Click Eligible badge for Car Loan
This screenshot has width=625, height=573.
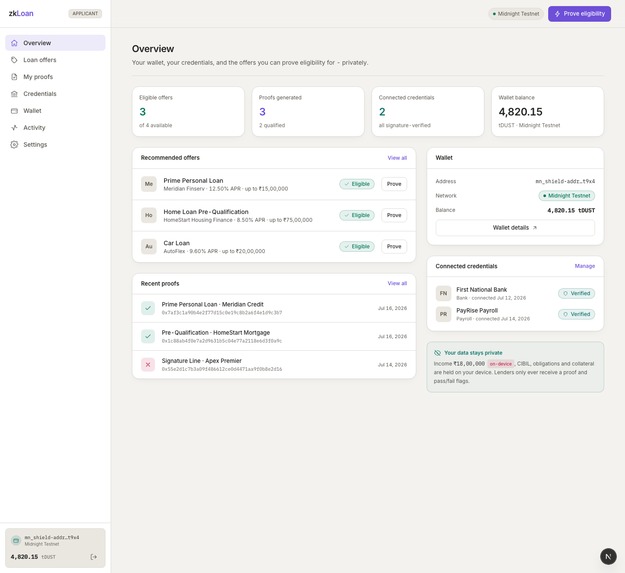coord(357,246)
